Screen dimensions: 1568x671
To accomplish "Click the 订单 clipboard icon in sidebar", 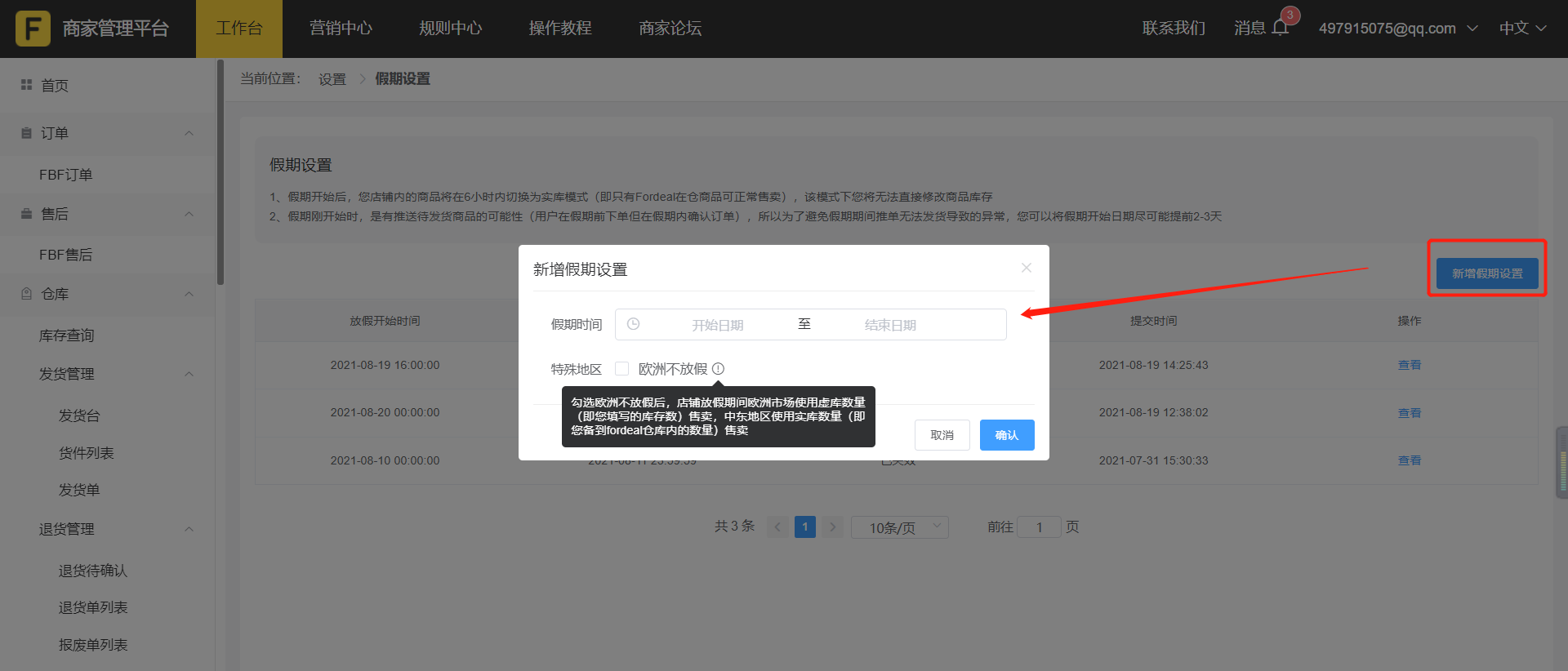I will 26,133.
